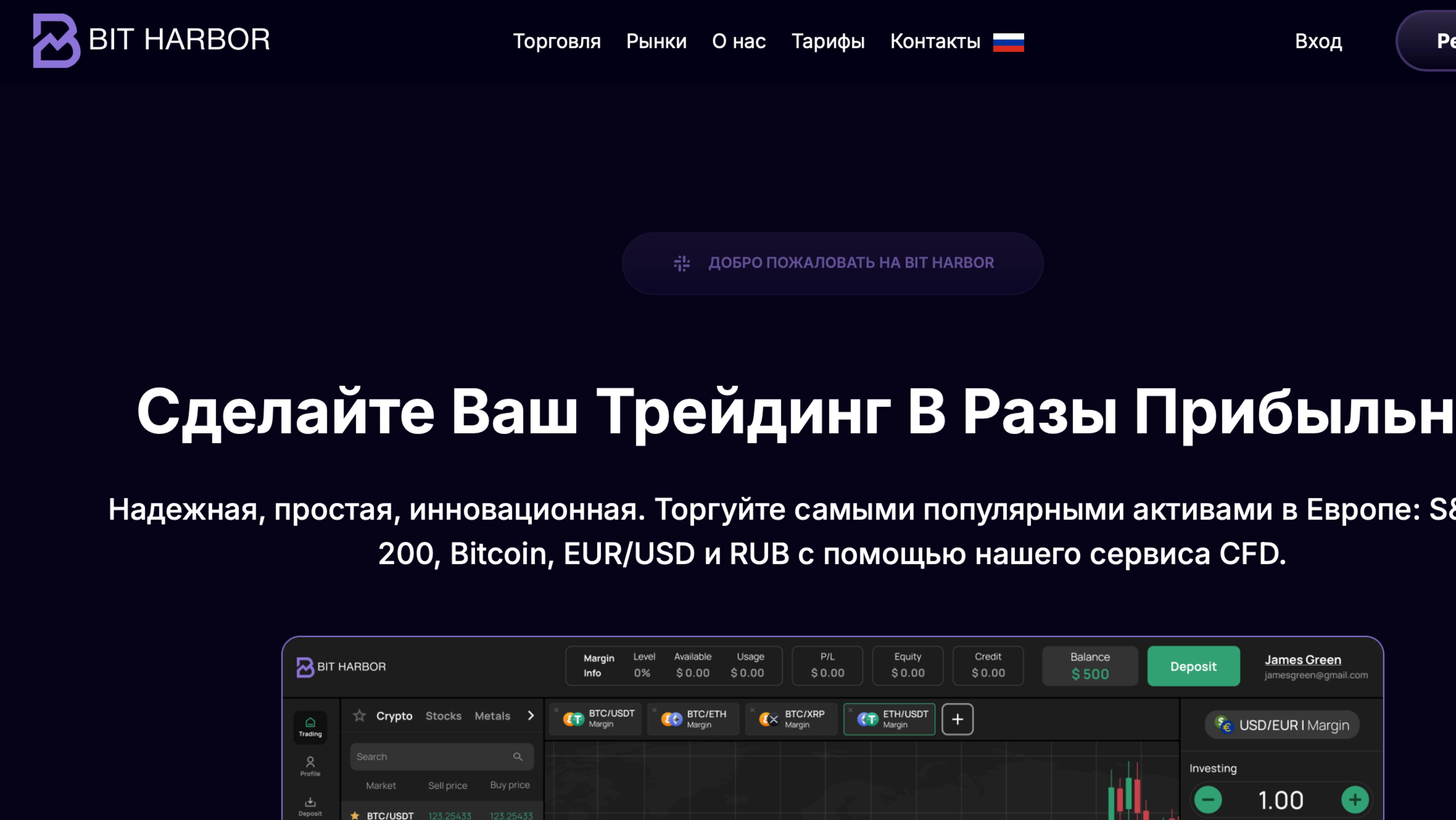Click the favorites star next to Crypto
1456x820 pixels.
click(359, 715)
